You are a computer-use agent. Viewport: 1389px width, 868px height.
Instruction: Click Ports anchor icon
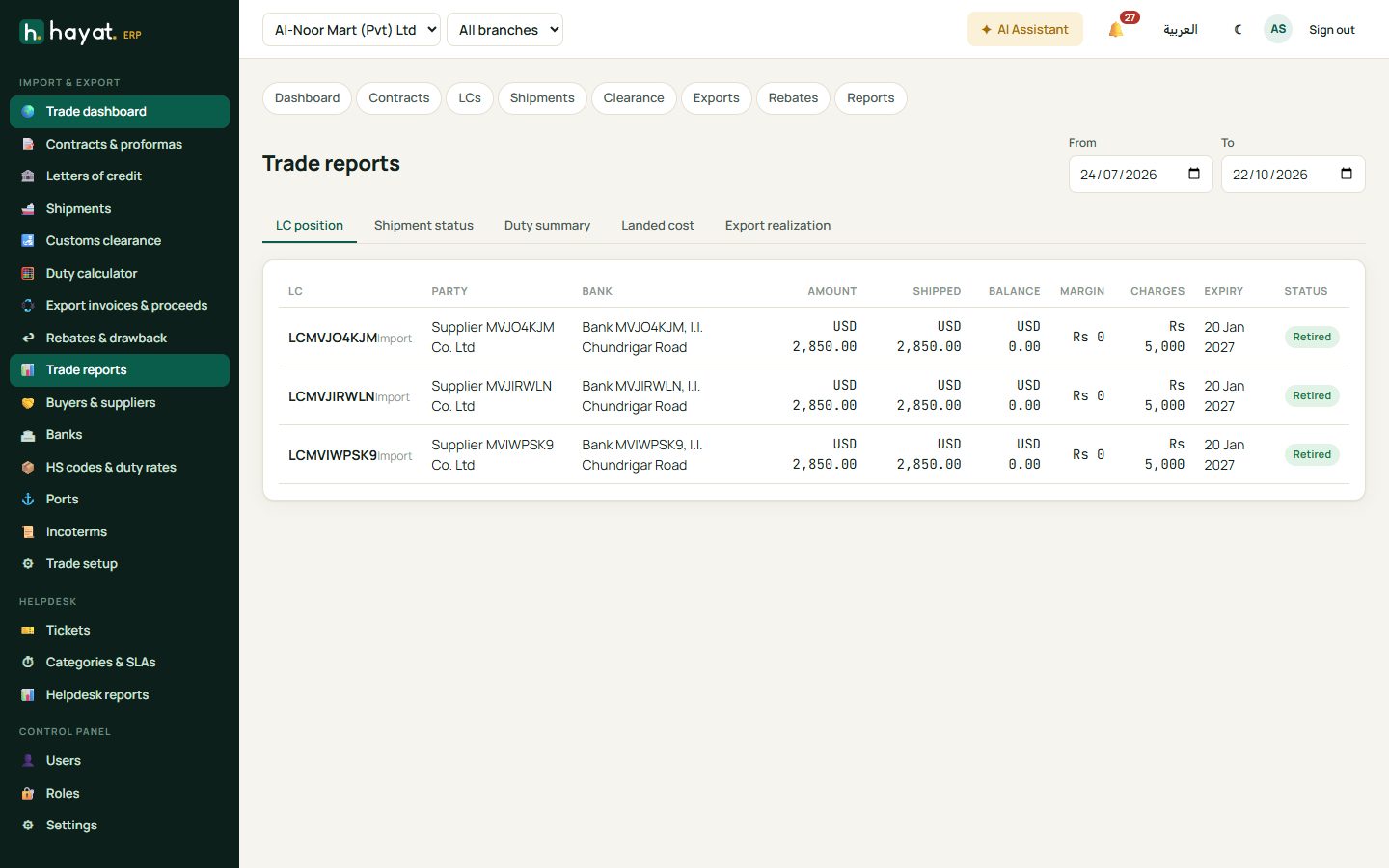28,500
